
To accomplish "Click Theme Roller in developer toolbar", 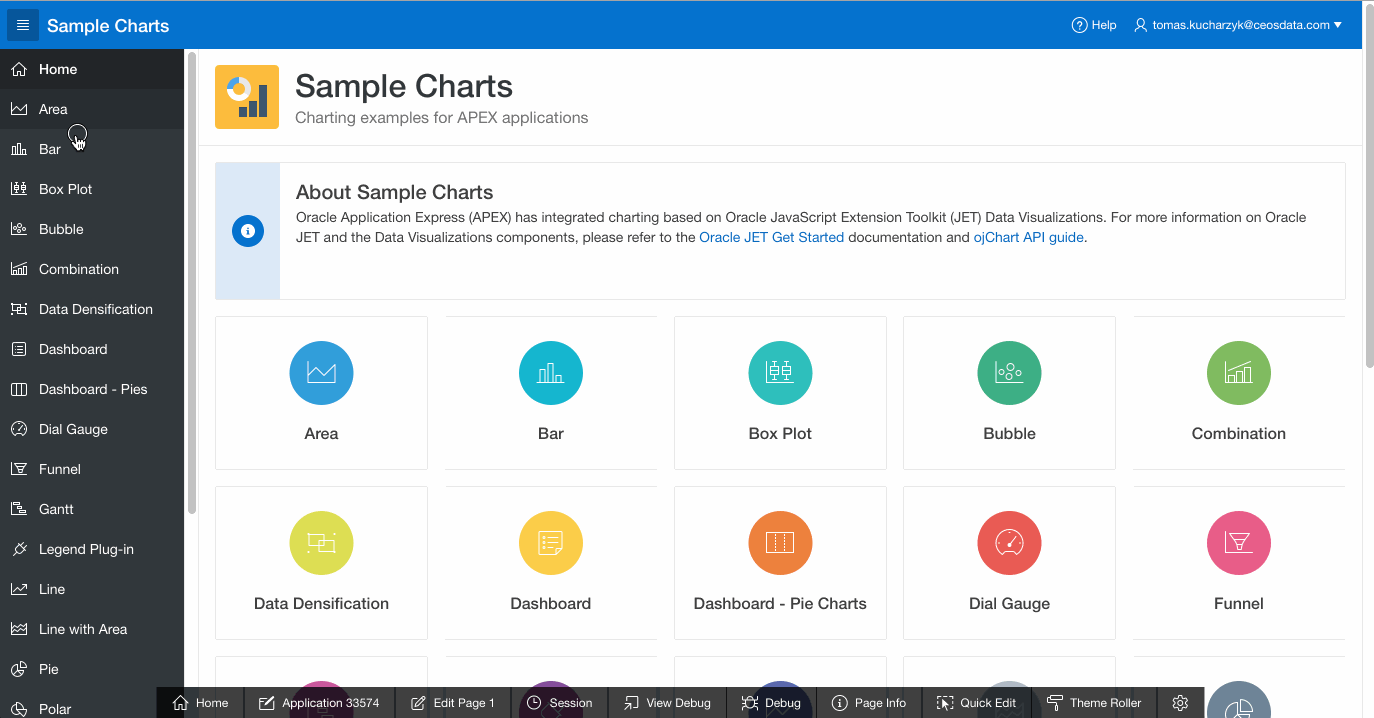I will pos(1094,703).
